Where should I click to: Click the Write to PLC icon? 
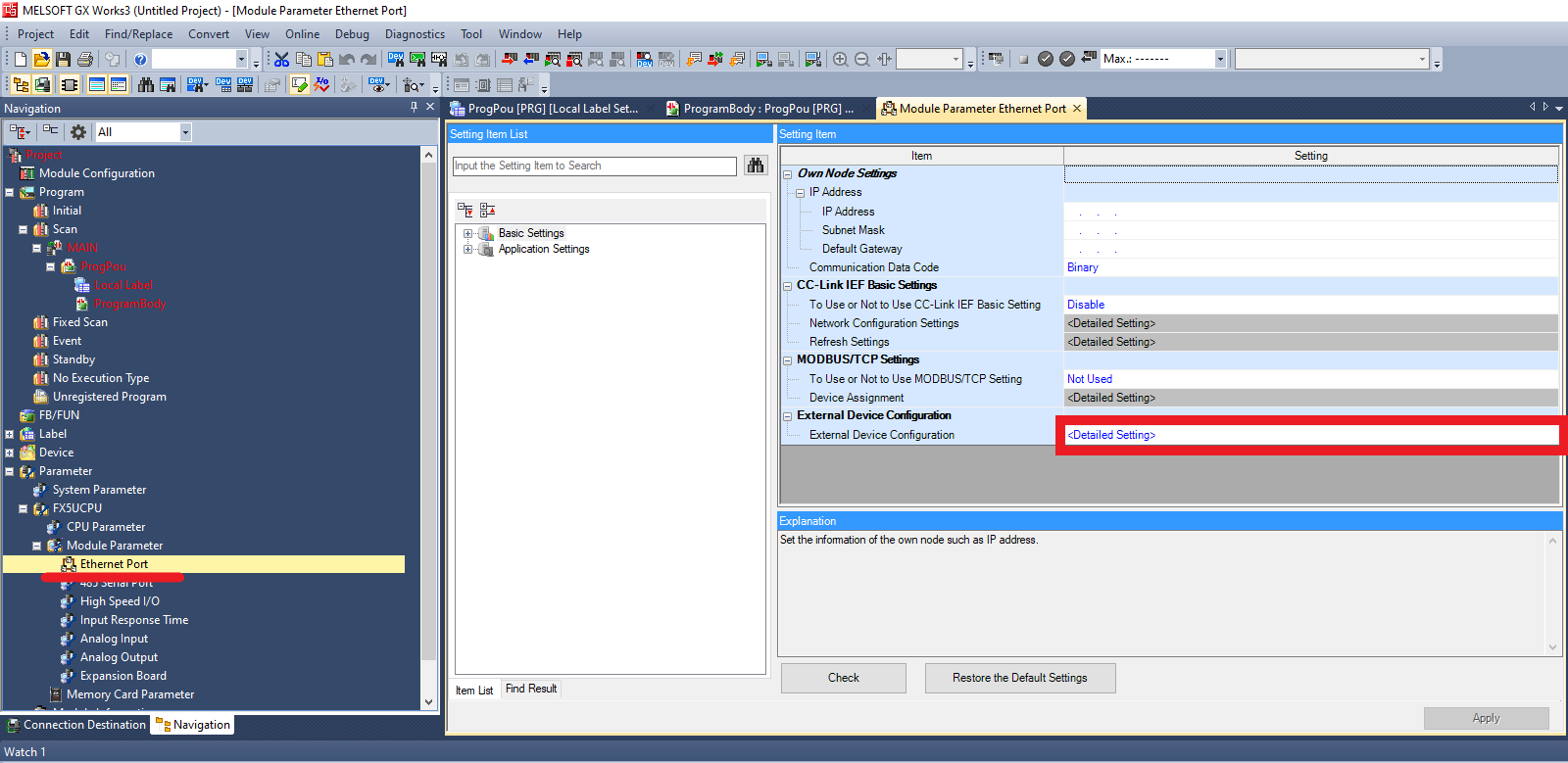[509, 60]
